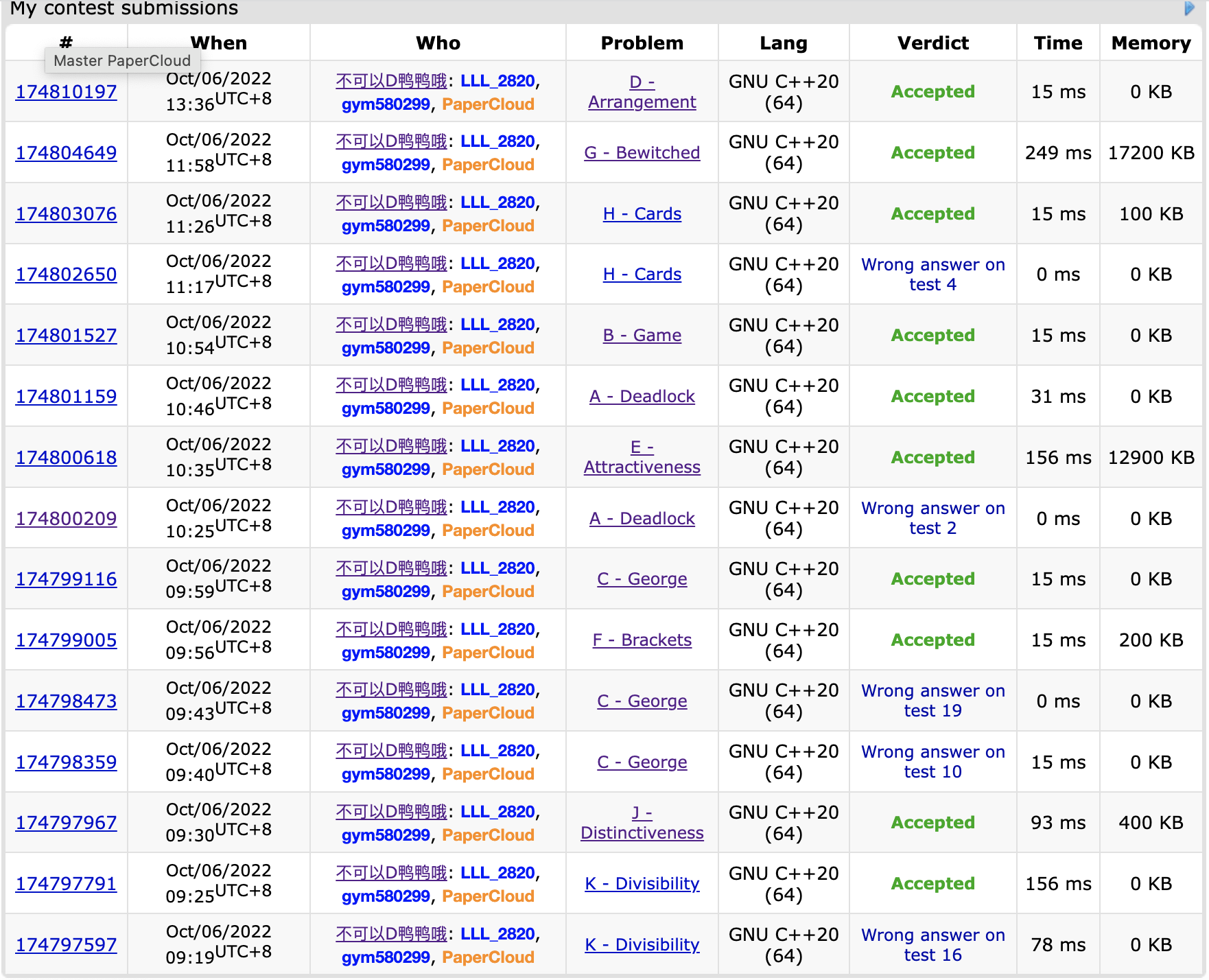Image resolution: width=1209 pixels, height=980 pixels.
Task: Click the Wrong answer on test 4 verdict
Action: click(932, 275)
